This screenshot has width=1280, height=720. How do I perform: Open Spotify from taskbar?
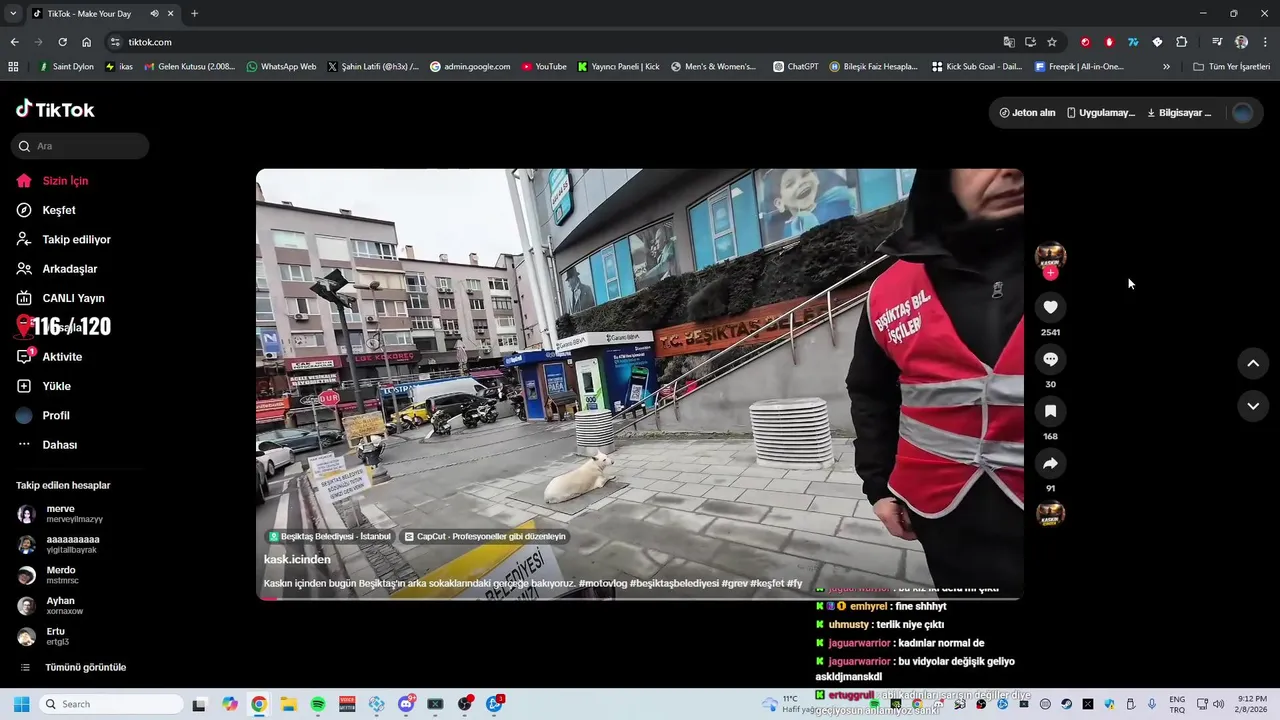(318, 704)
